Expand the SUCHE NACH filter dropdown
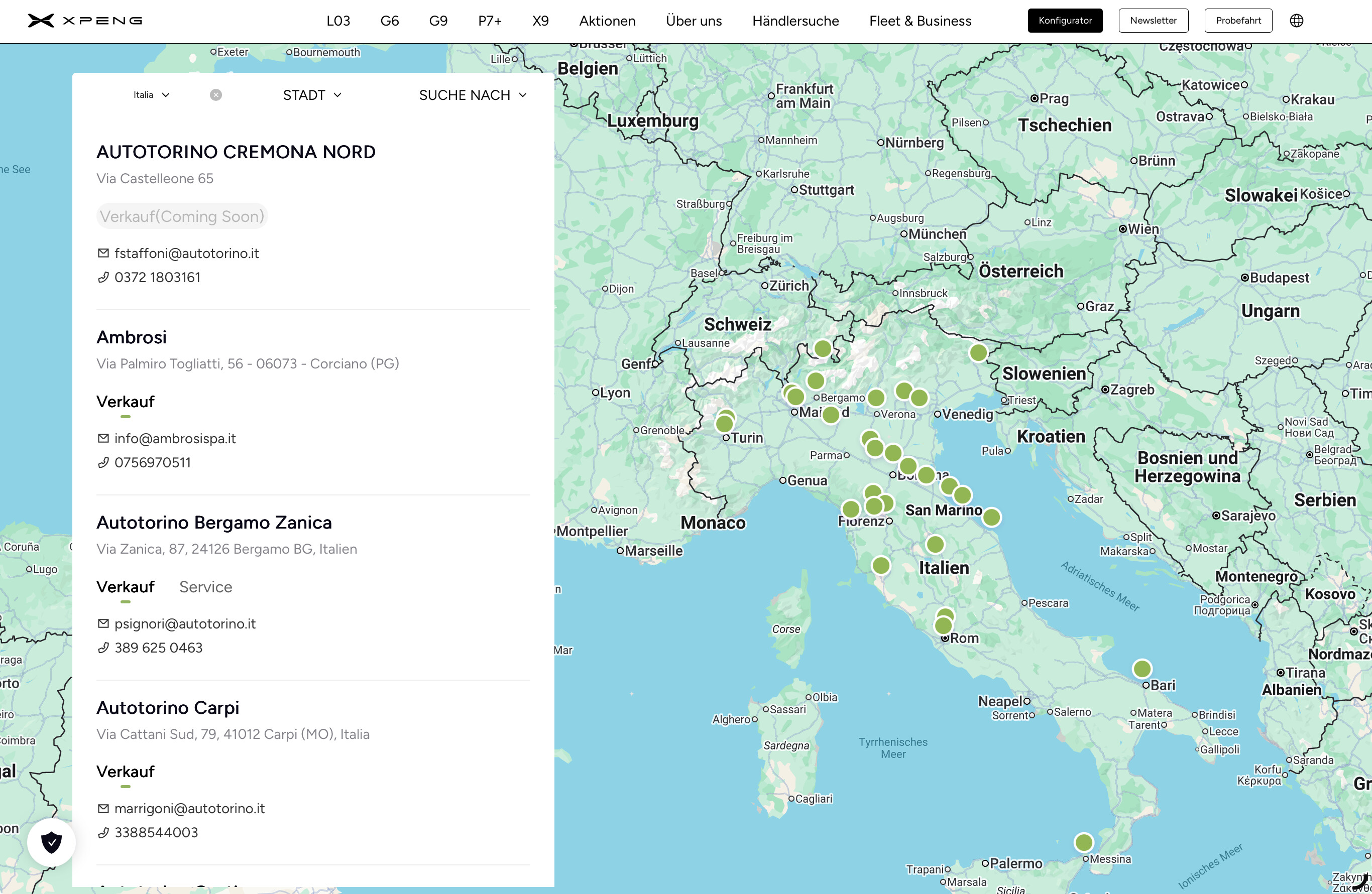Image resolution: width=1372 pixels, height=894 pixels. click(473, 95)
